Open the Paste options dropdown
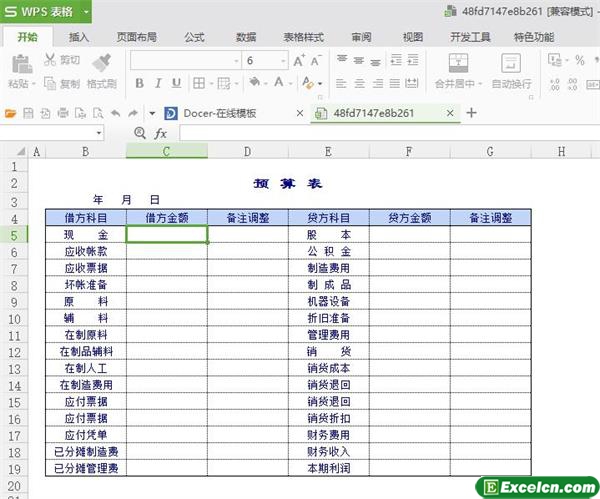600x499 pixels. click(x=34, y=84)
